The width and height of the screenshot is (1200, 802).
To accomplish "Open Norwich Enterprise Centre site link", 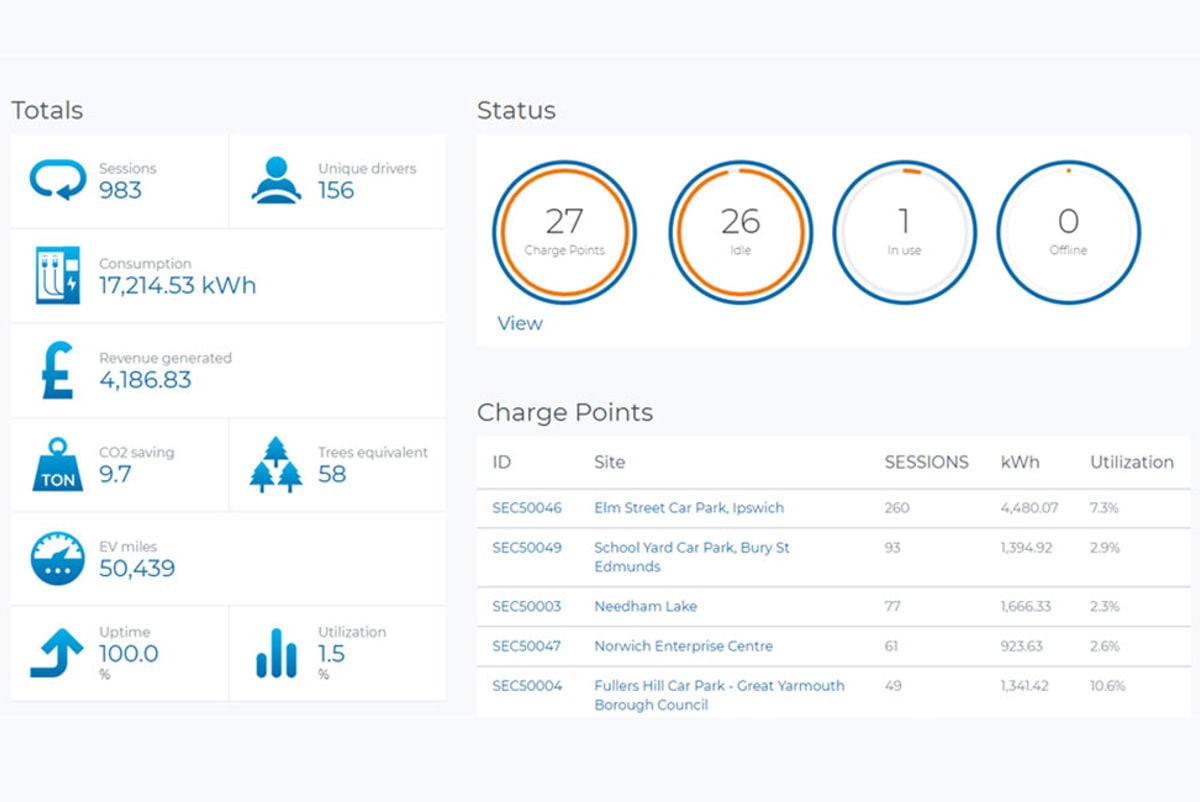I will tap(684, 646).
